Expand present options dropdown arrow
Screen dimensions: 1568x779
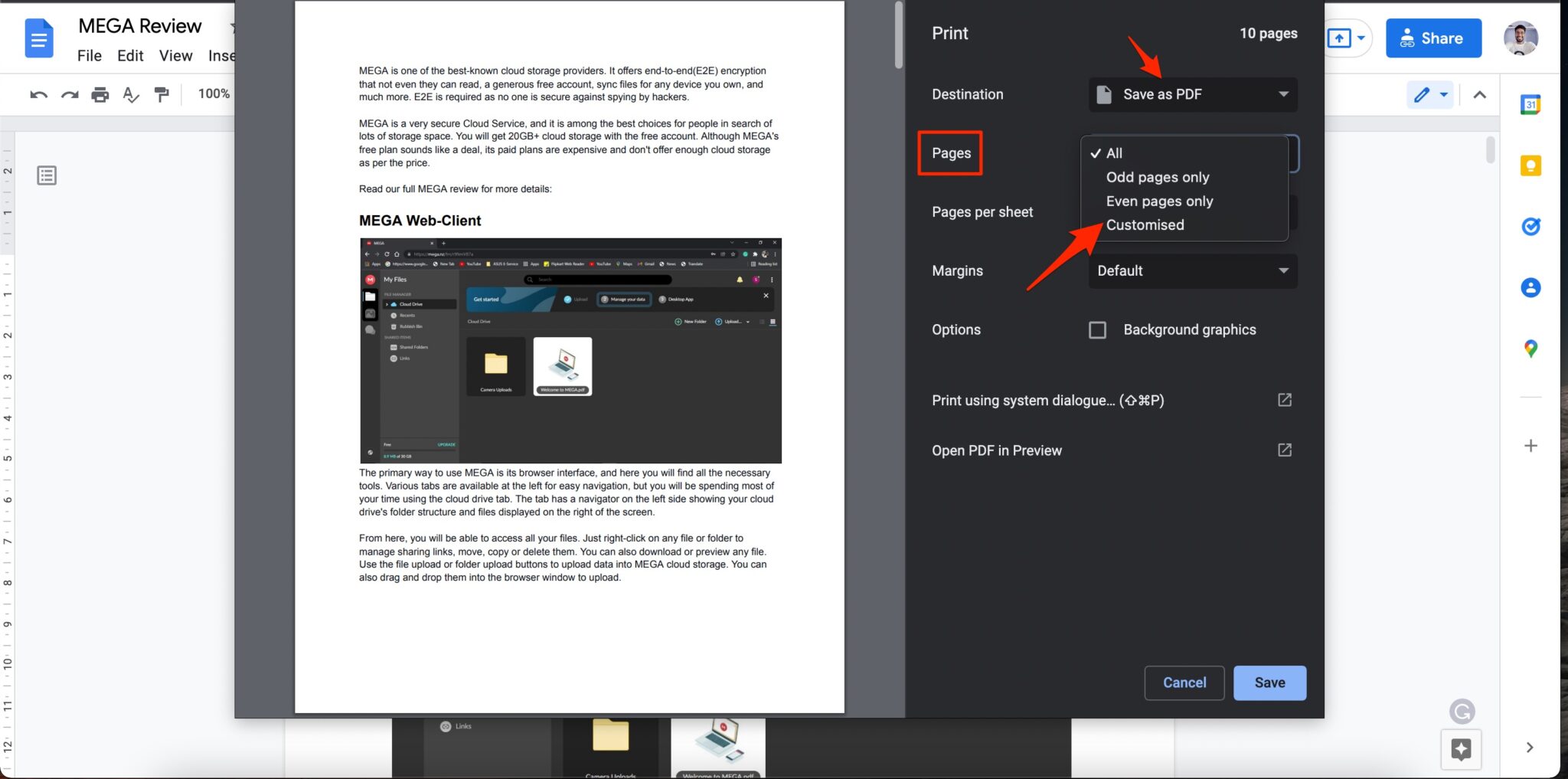click(x=1361, y=38)
